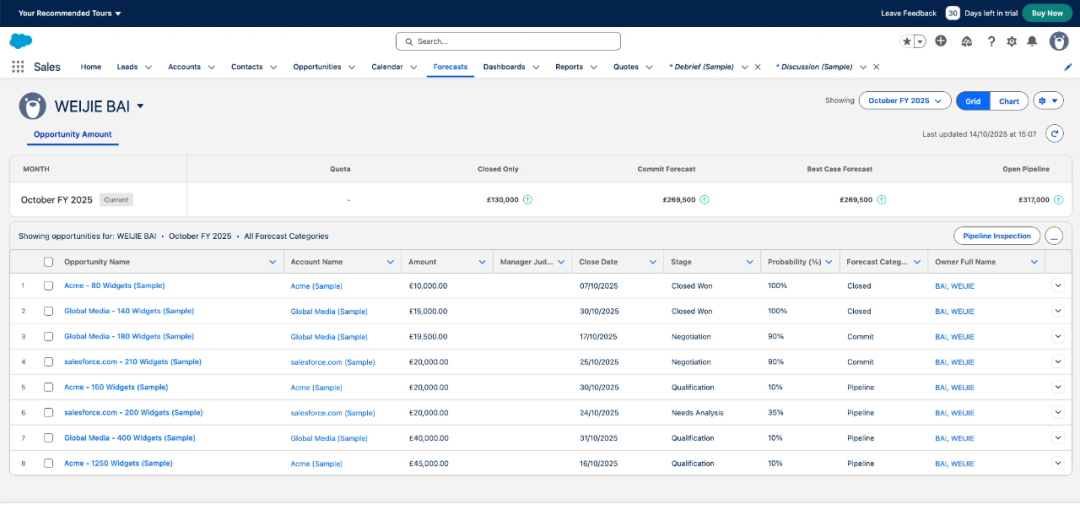
Task: Check the Global Media - 140 Widgets row
Action: [48, 311]
